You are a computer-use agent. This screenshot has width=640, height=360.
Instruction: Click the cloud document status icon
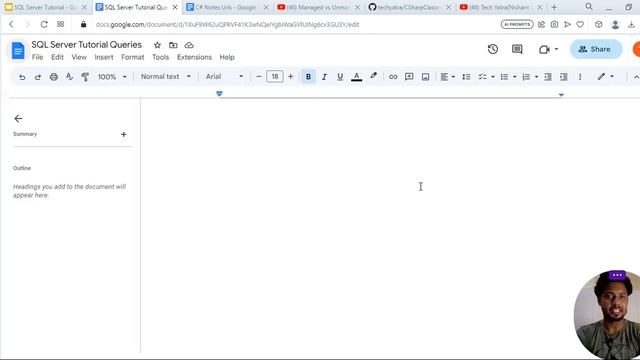point(189,45)
